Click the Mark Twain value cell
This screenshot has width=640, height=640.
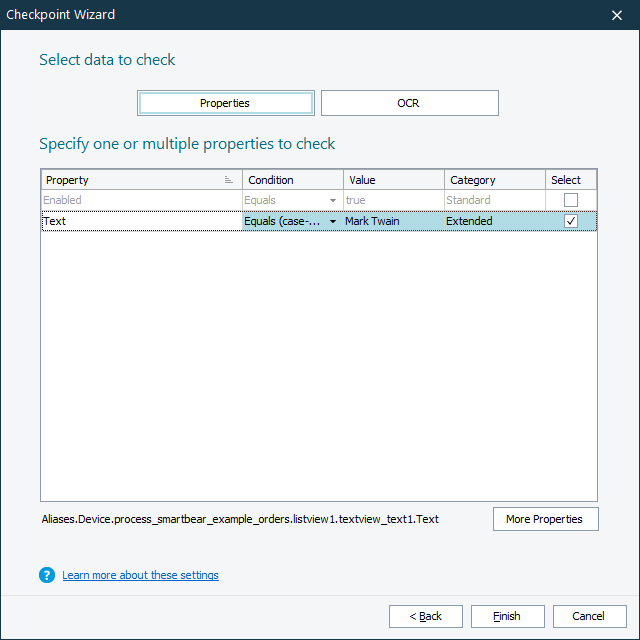pos(392,221)
